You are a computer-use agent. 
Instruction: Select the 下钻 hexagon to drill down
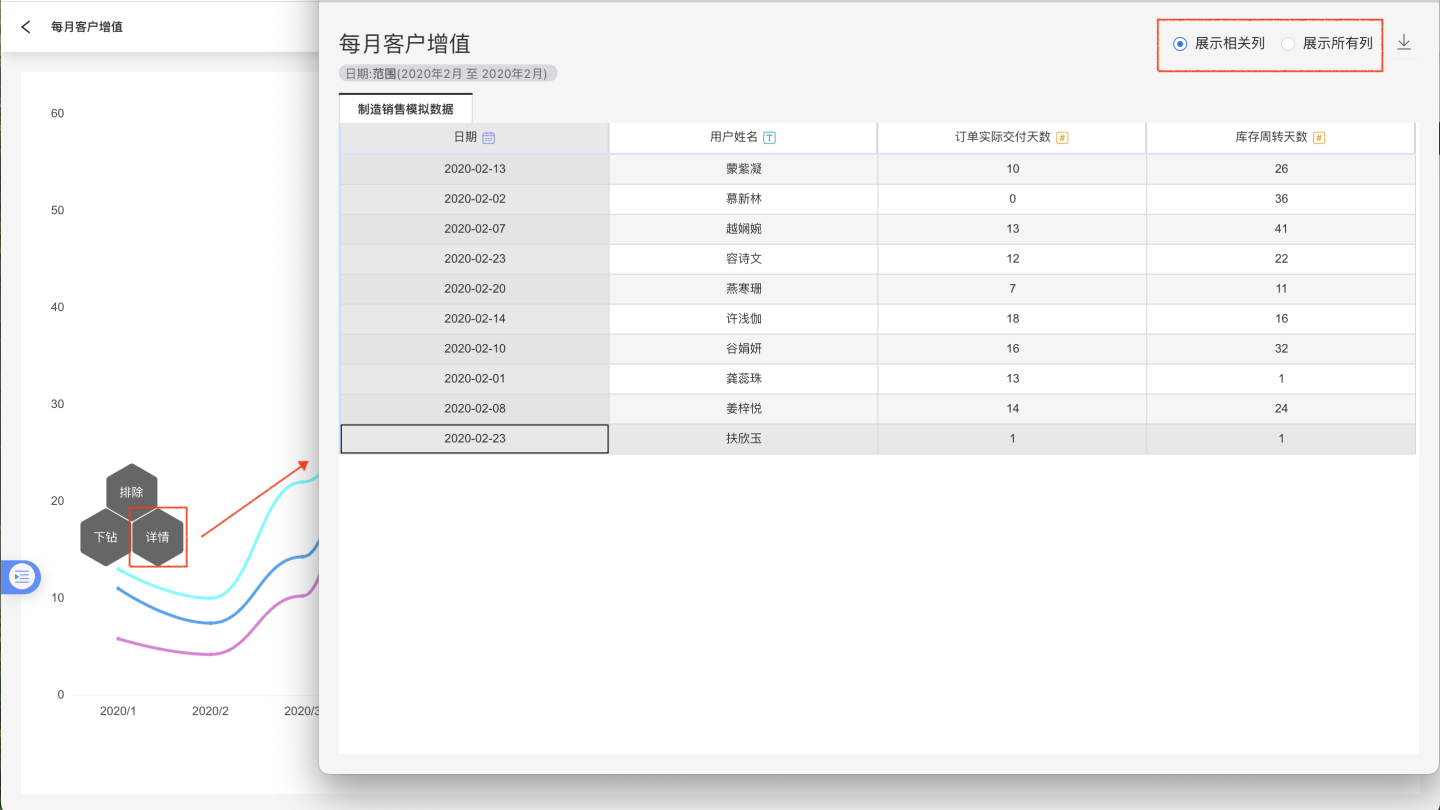click(106, 537)
